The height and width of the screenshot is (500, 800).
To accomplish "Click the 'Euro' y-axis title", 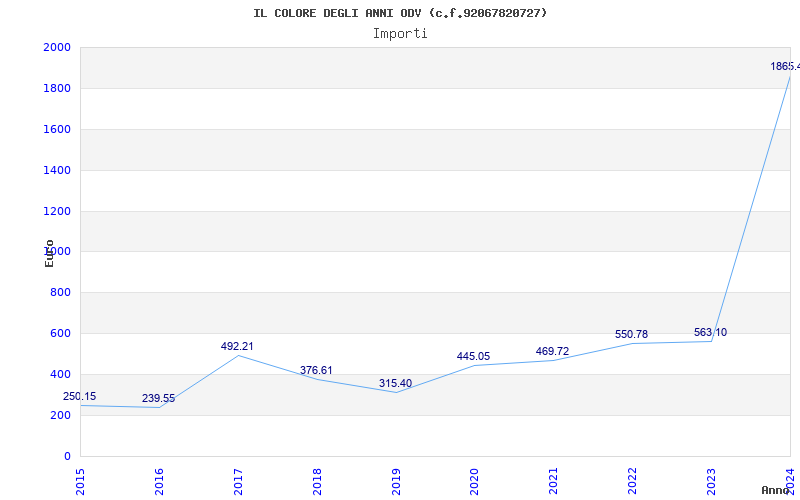I will point(49,253).
